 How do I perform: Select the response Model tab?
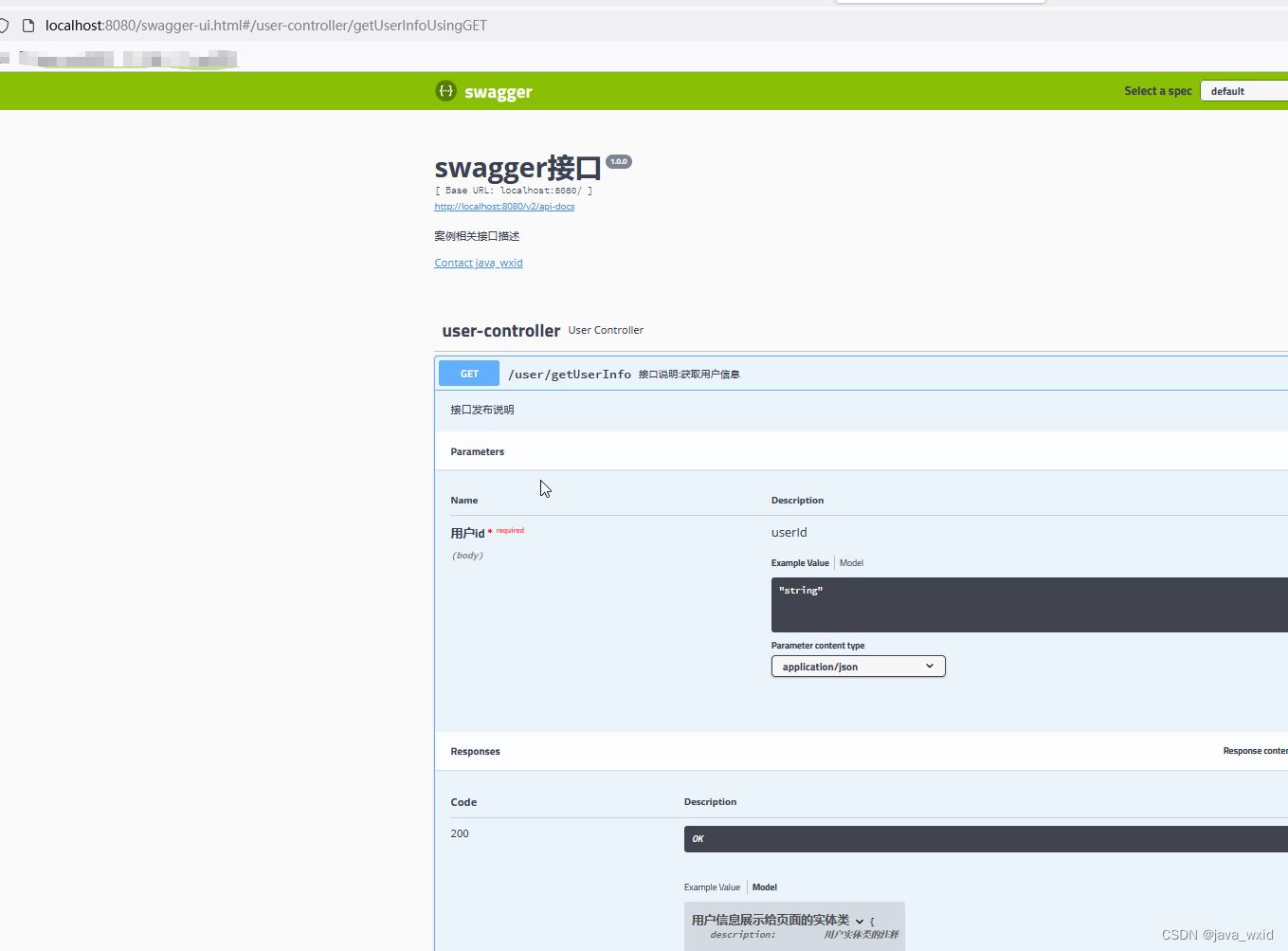pyautogui.click(x=765, y=887)
